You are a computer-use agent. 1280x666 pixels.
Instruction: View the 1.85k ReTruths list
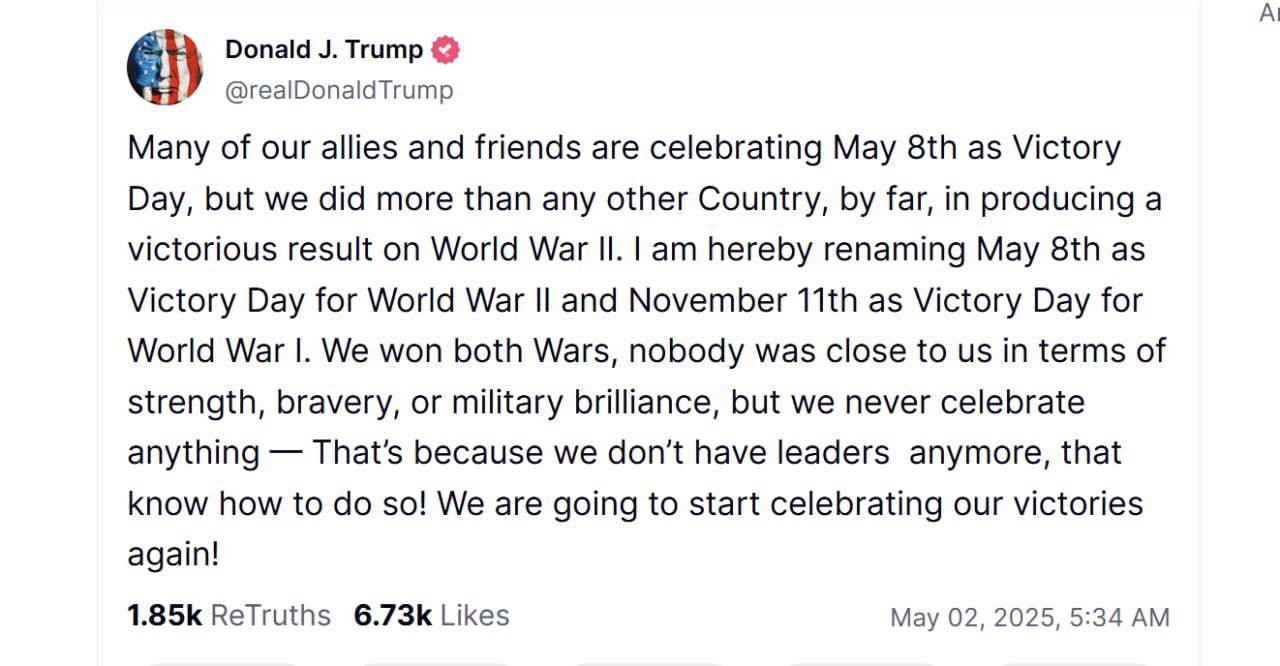tap(228, 615)
